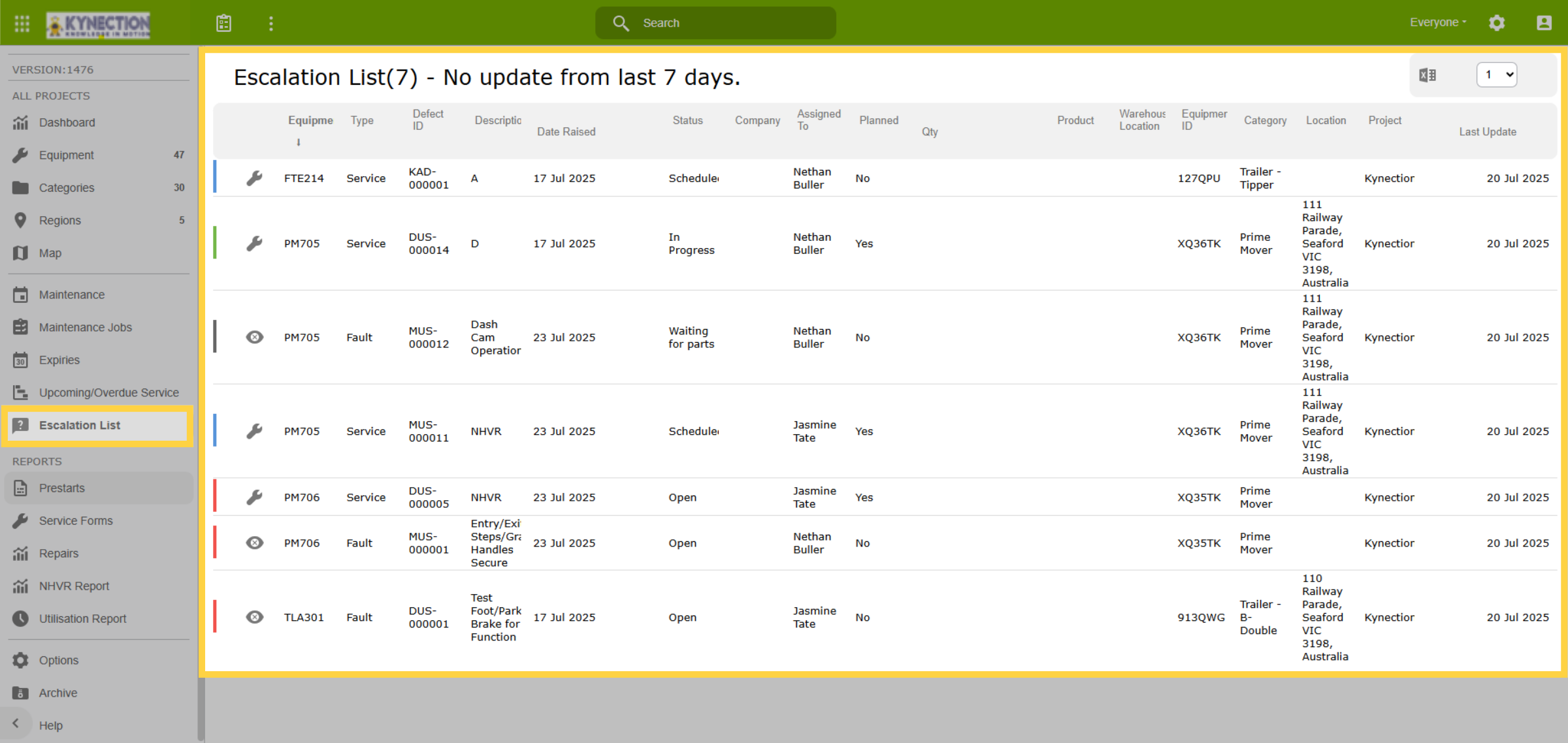The width and height of the screenshot is (1568, 743).
Task: Click in the Search field
Action: 715,23
